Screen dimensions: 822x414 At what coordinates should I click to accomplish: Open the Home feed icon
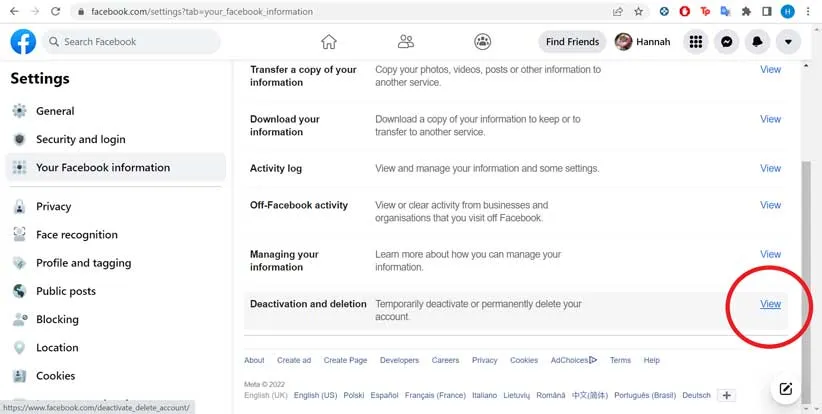tap(328, 42)
